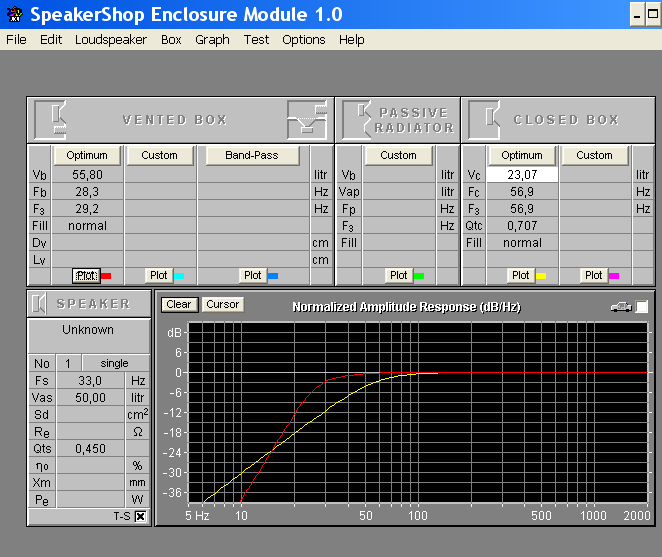Screen dimensions: 662x557
Task: Click the magenta plot color swatch
Action: point(614,276)
